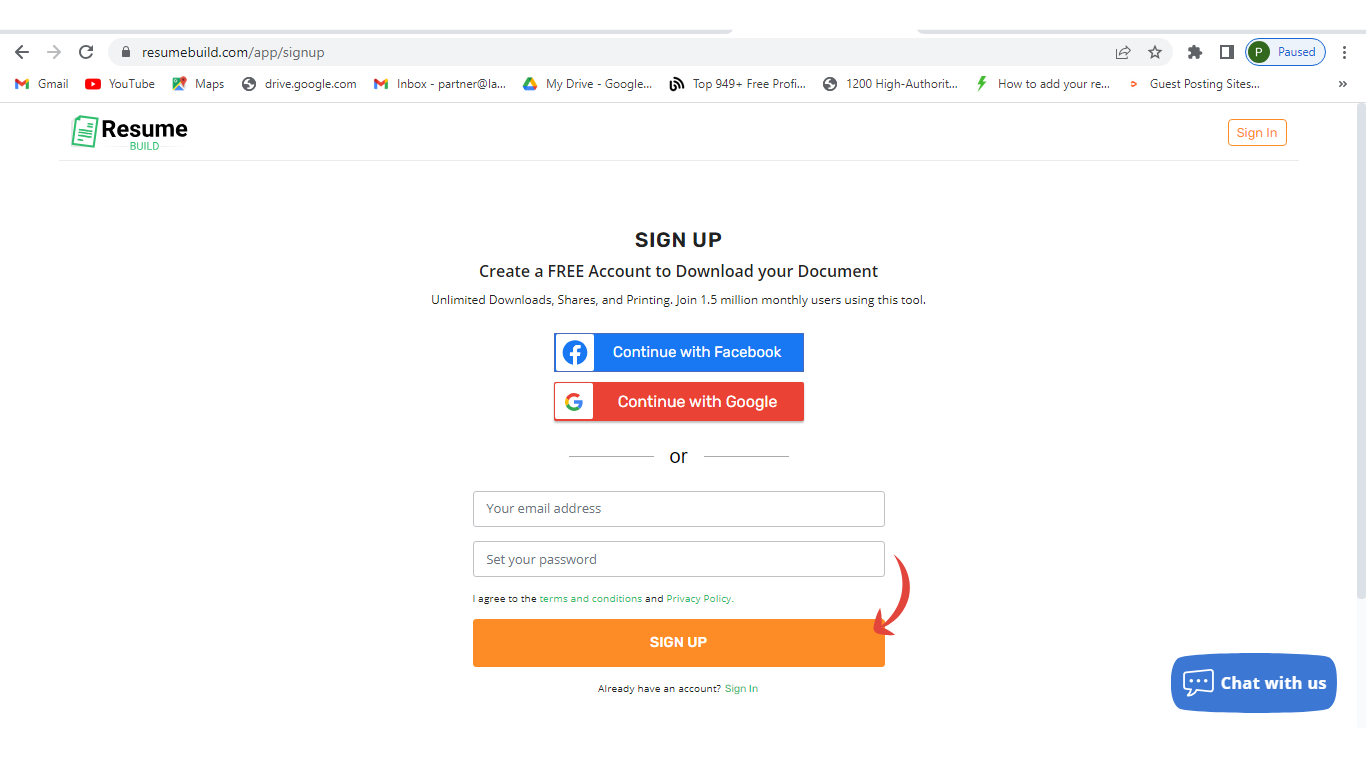Open the YouTube bookmark
This screenshot has height=768, width=1366.
[x=120, y=84]
